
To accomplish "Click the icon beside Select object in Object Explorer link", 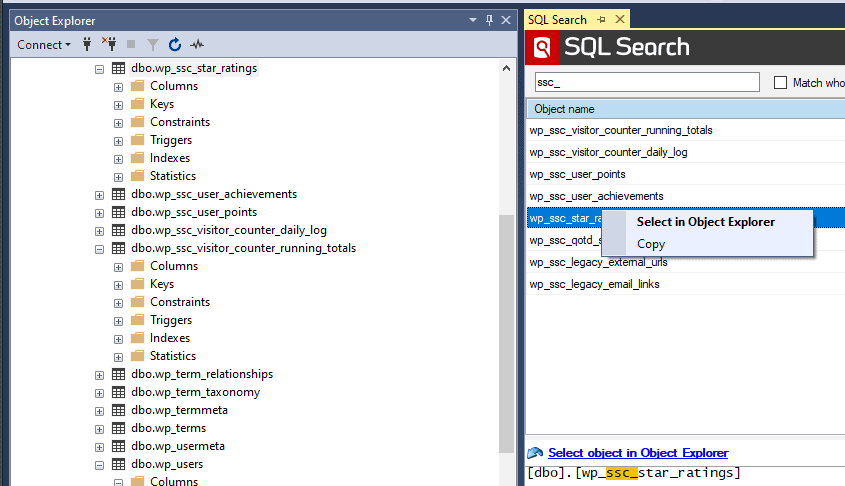I will 535,453.
